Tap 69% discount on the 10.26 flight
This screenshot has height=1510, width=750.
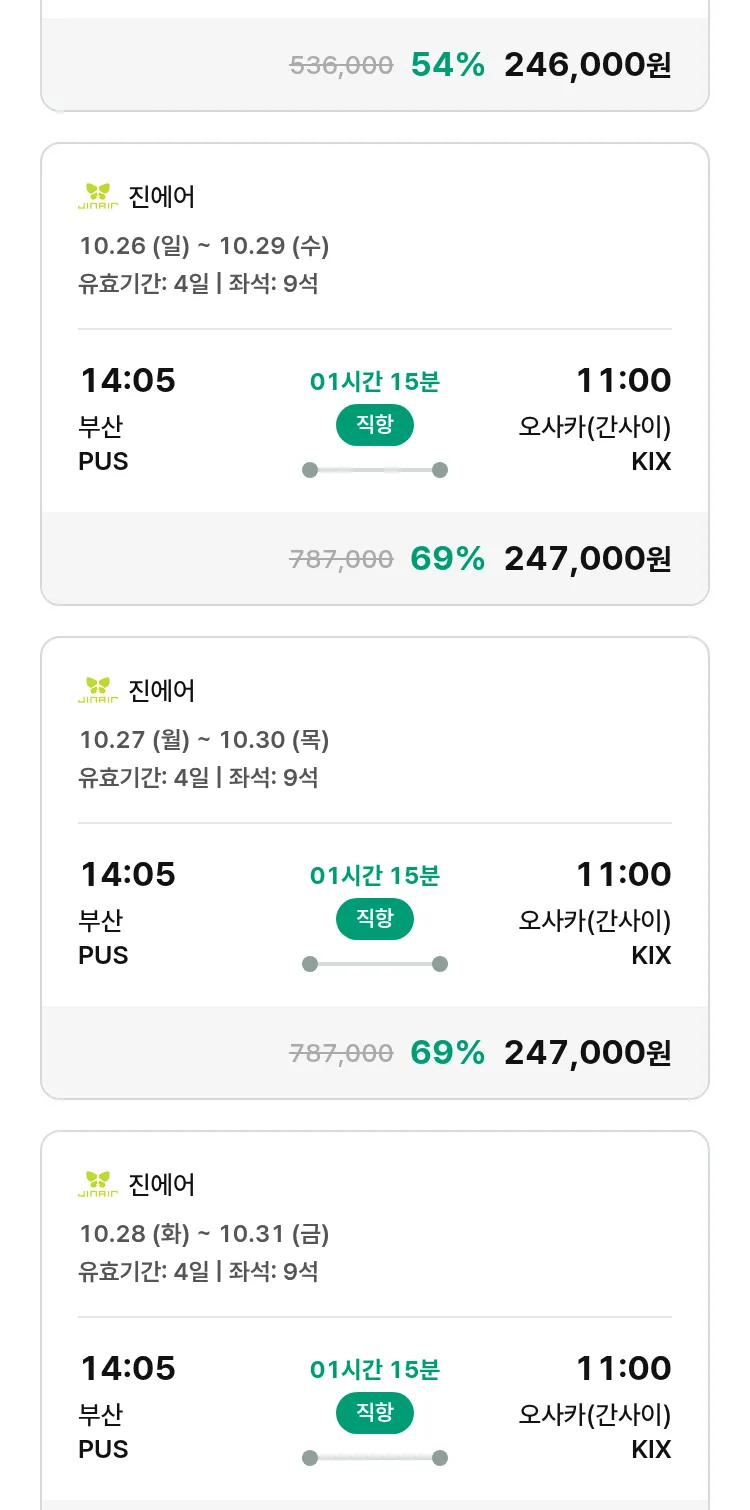click(x=447, y=558)
